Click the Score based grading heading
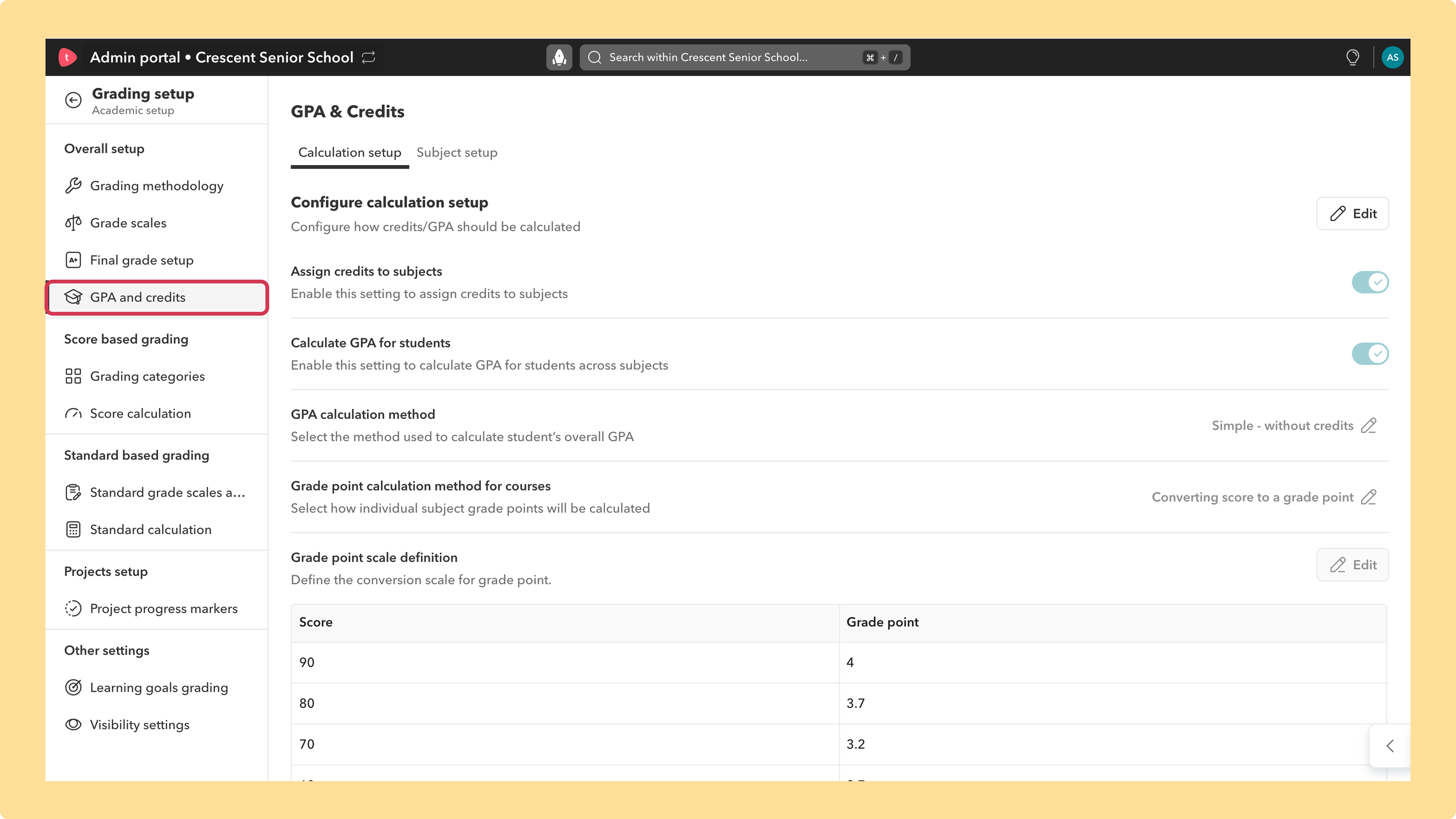The height and width of the screenshot is (819, 1456). pyautogui.click(x=126, y=339)
